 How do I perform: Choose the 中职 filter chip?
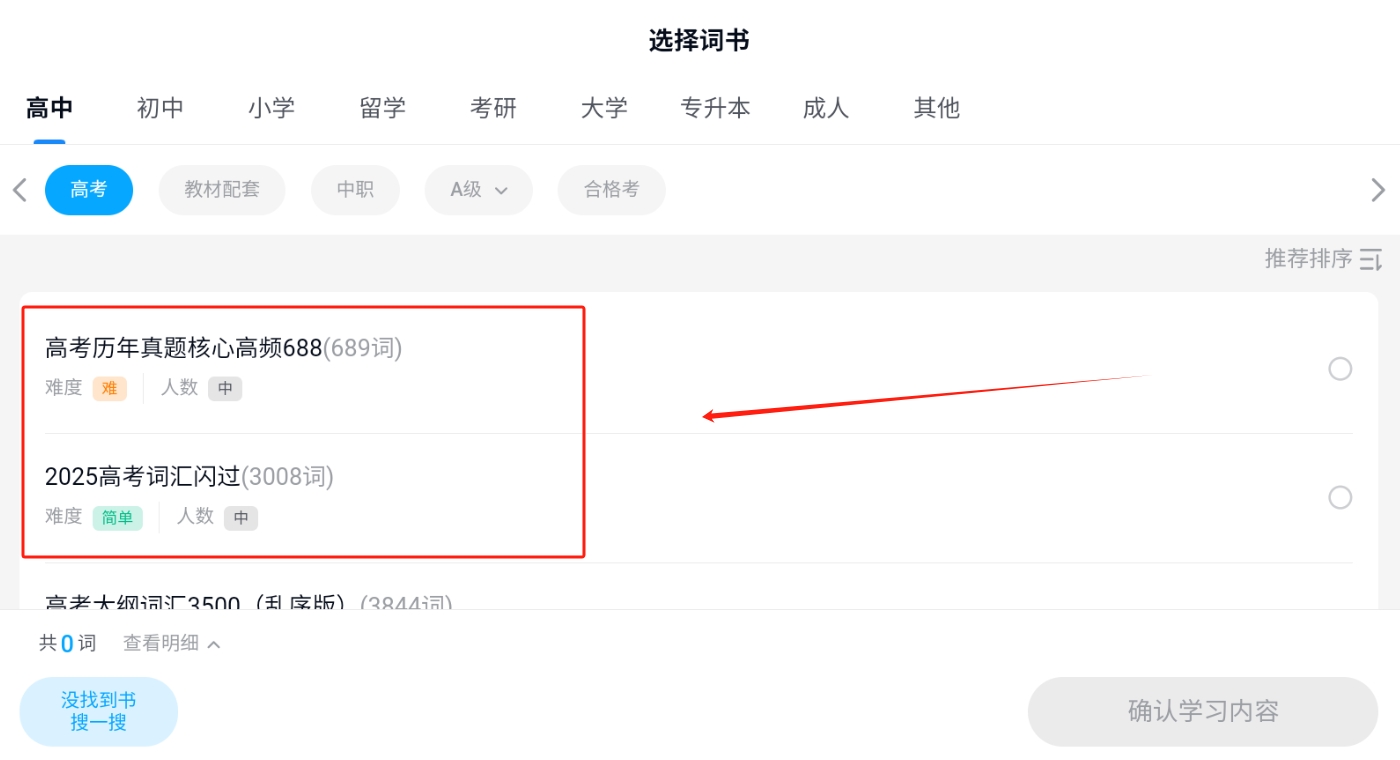[355, 190]
